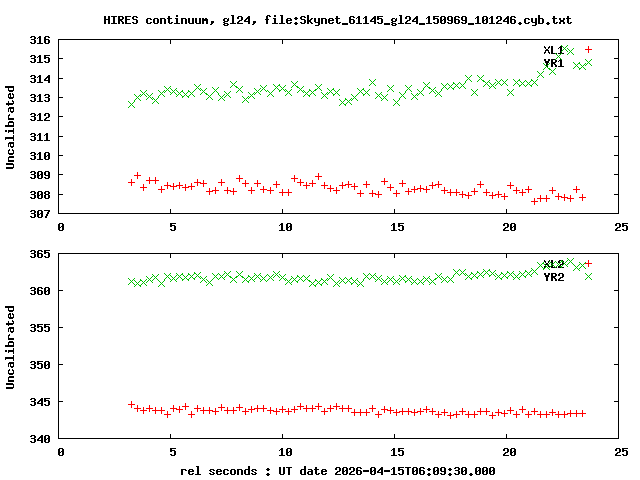This screenshot has width=640, height=480.
Task: Click the file name Skynet_61145_gl24_150969_101246.cyb.txt in title
Action: [x=436, y=20]
